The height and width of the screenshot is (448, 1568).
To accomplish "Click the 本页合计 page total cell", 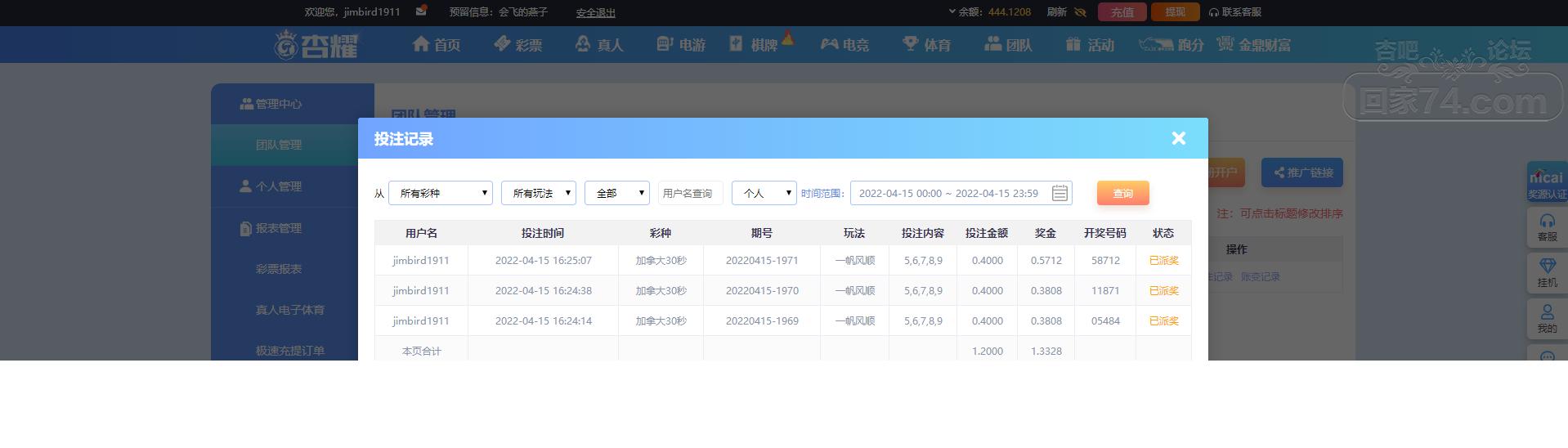I will pyautogui.click(x=421, y=351).
